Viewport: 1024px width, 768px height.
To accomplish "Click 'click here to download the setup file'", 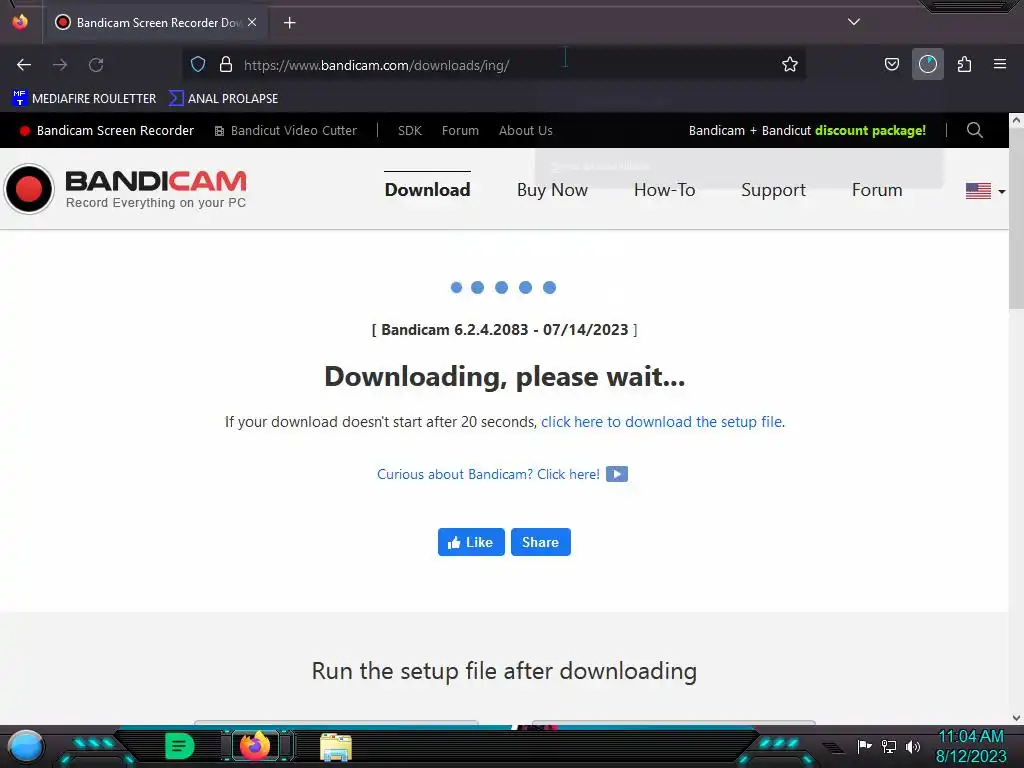I will [x=661, y=422].
